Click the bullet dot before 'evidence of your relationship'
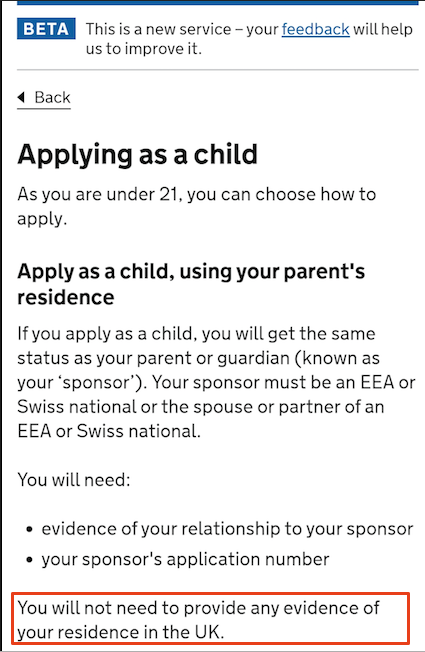 [x=29, y=530]
